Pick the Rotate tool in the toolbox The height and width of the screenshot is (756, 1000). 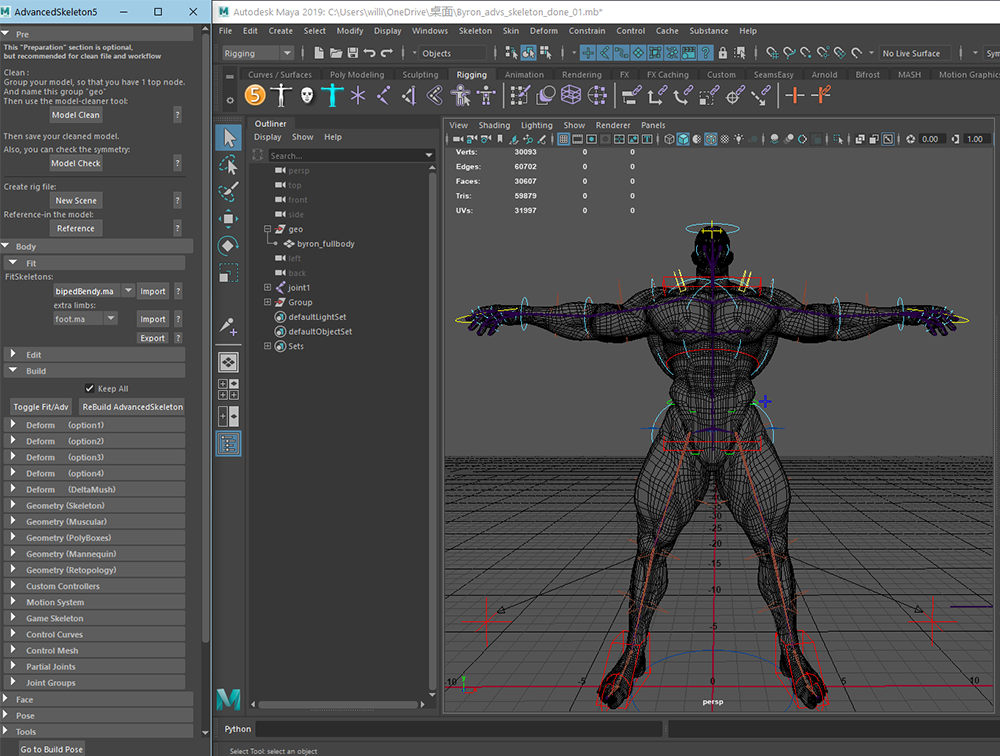coord(228,245)
